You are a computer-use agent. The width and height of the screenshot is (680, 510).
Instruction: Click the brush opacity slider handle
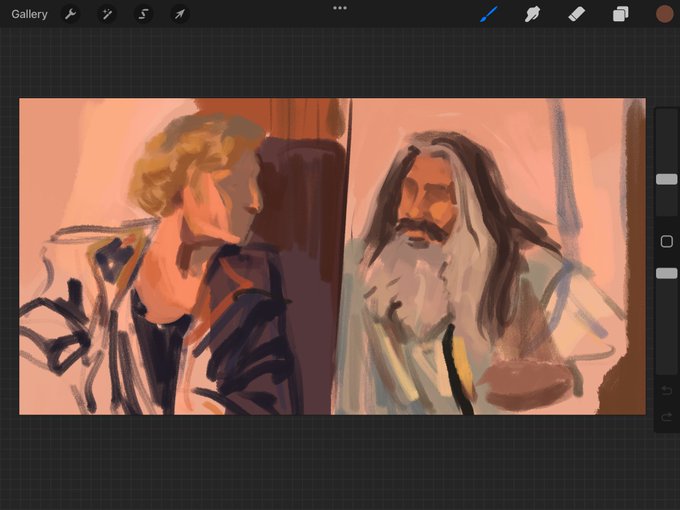tap(667, 273)
